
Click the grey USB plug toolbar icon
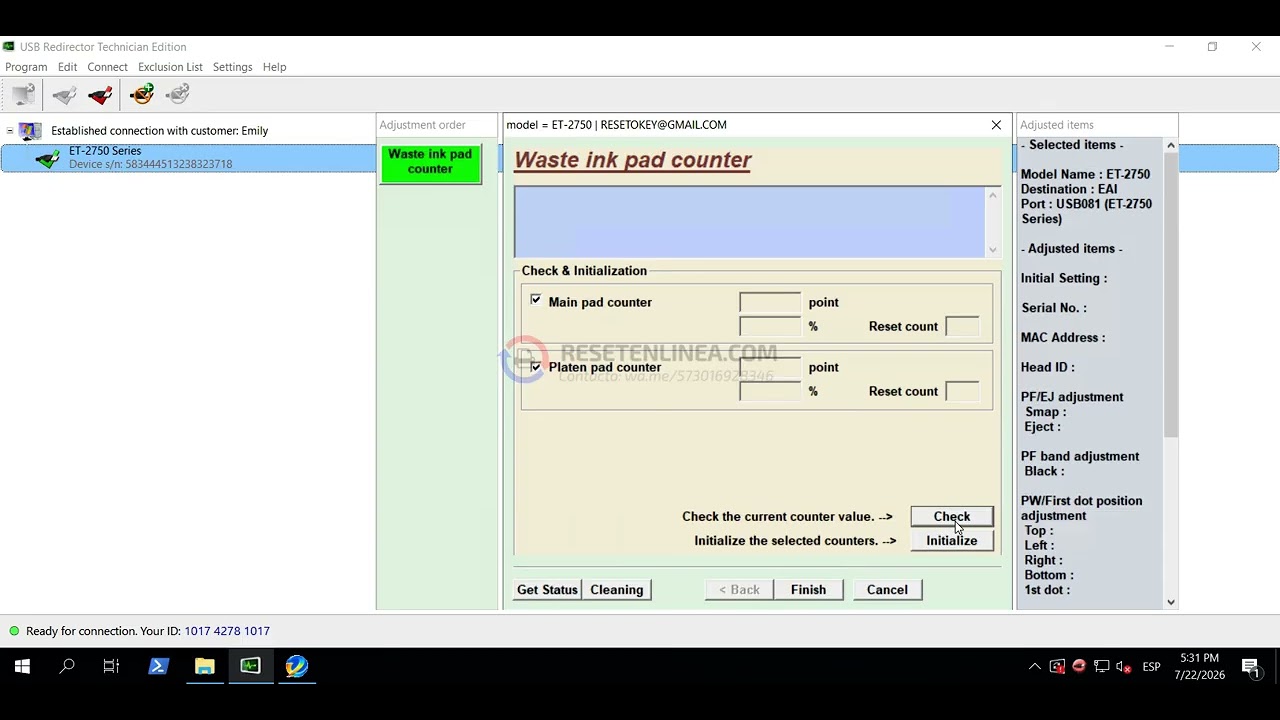[x=64, y=95]
